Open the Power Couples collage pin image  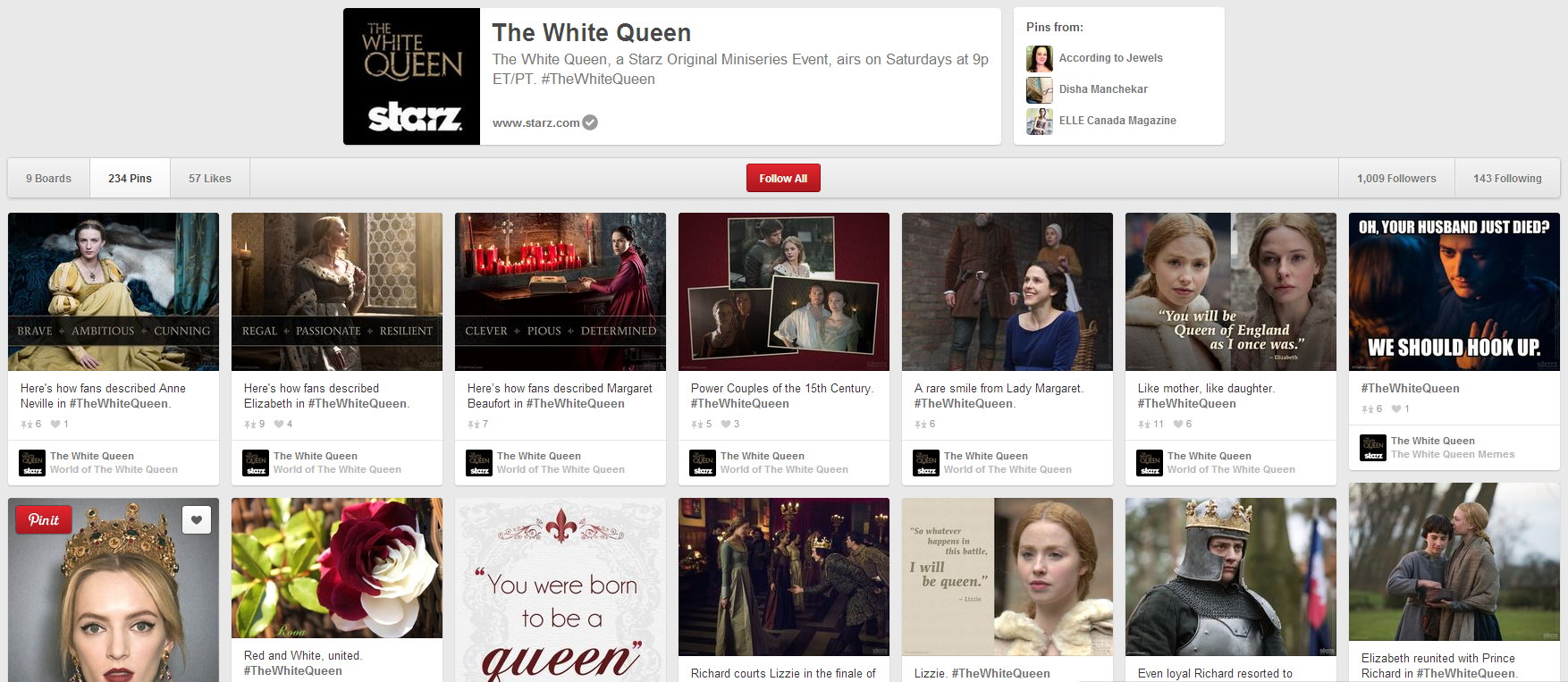click(784, 291)
